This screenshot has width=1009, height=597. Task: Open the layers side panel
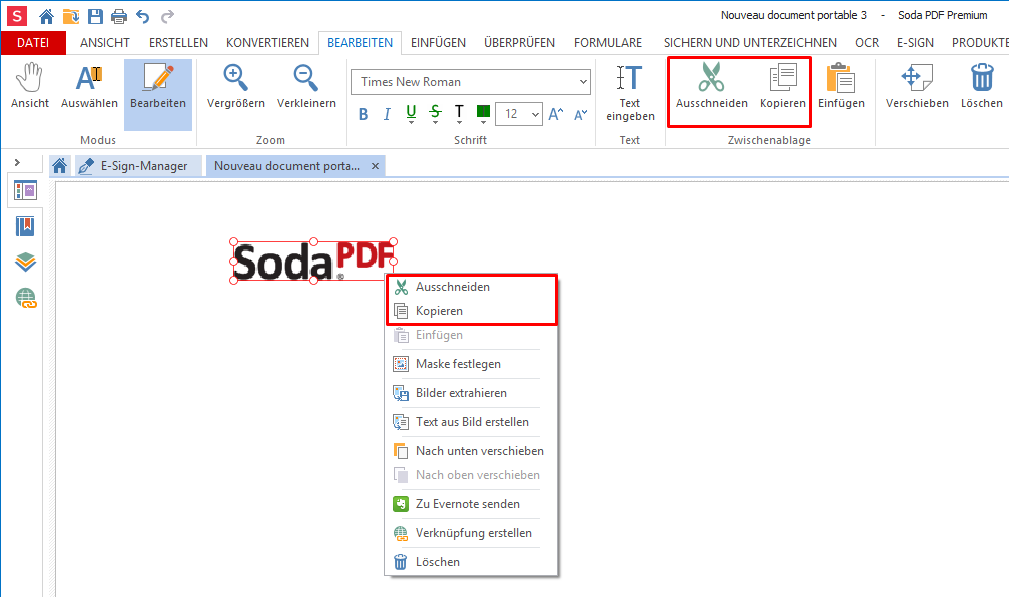click(25, 262)
